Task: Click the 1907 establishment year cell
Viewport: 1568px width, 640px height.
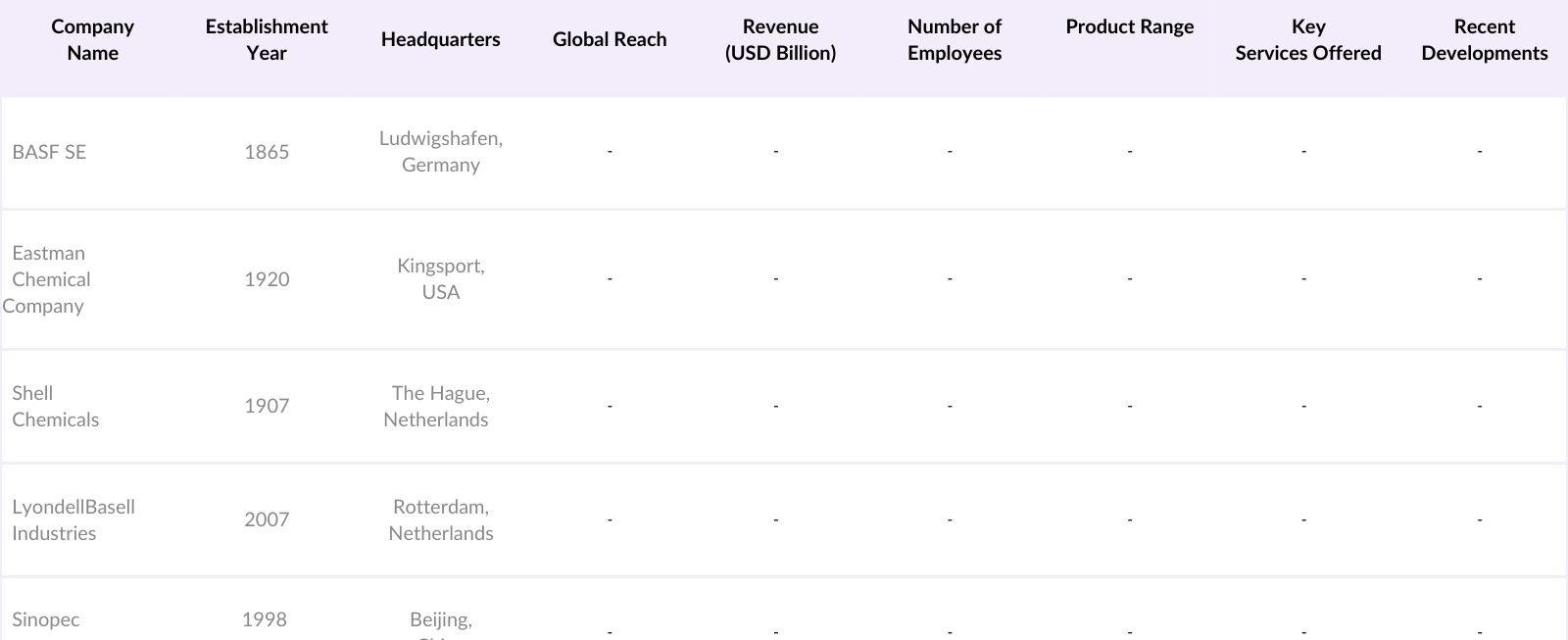Action: (x=267, y=406)
